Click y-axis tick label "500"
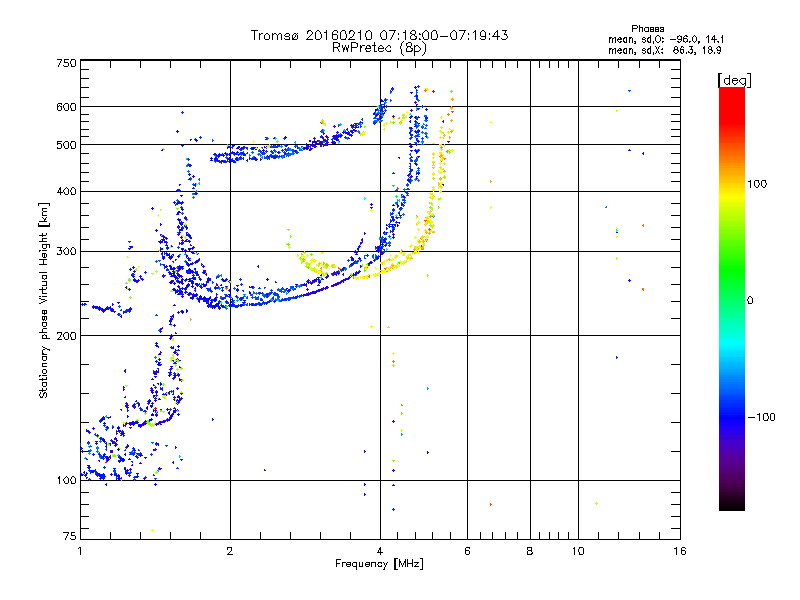This screenshot has height=600, width=800. tap(66, 145)
